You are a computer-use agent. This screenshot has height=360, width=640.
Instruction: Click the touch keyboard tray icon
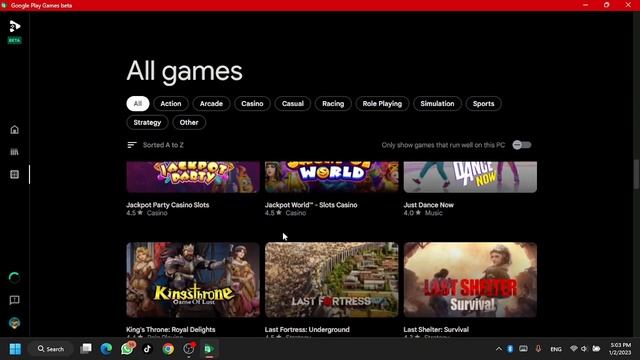tap(523, 349)
